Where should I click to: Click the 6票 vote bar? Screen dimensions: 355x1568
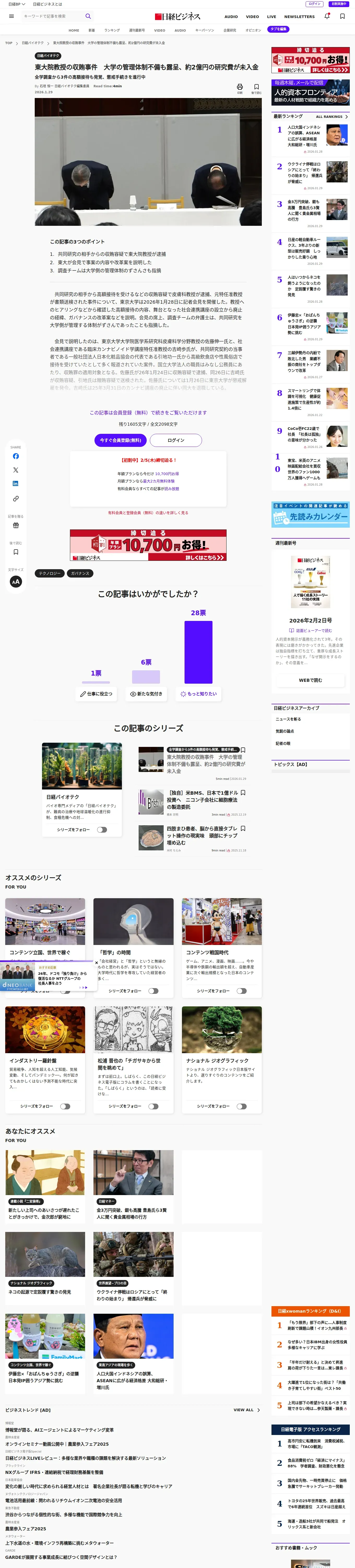click(146, 677)
